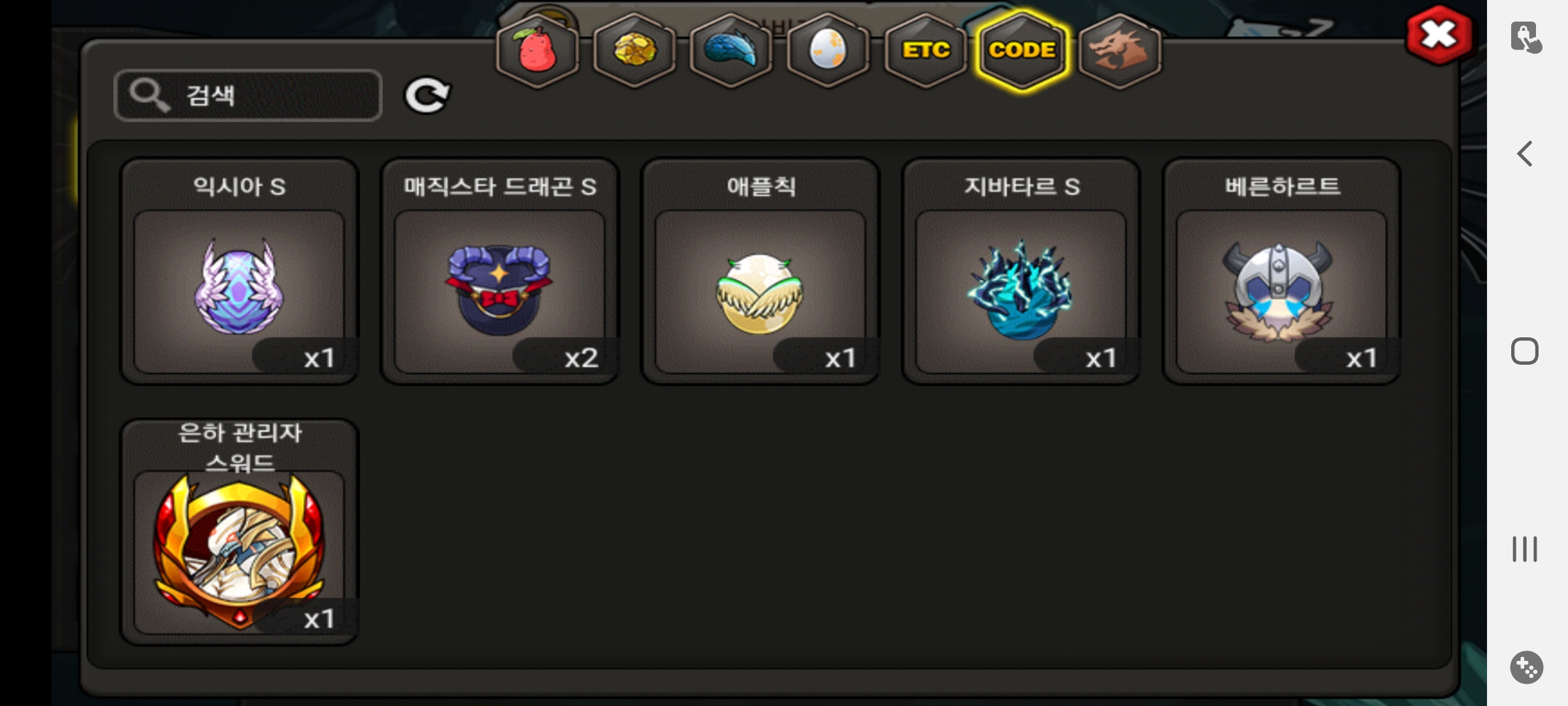Focus the 검색 search field

tap(248, 95)
